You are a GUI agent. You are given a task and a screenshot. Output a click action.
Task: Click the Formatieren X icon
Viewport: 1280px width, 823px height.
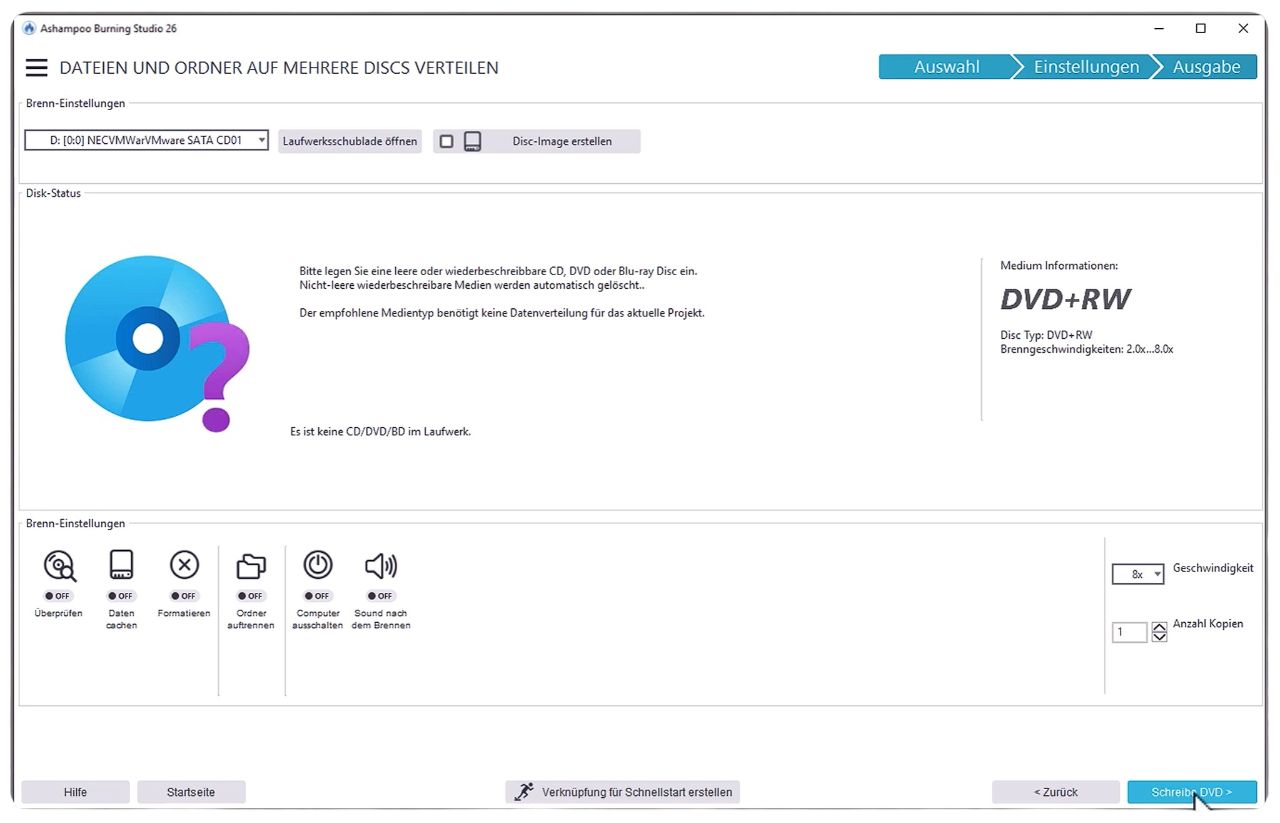point(184,566)
